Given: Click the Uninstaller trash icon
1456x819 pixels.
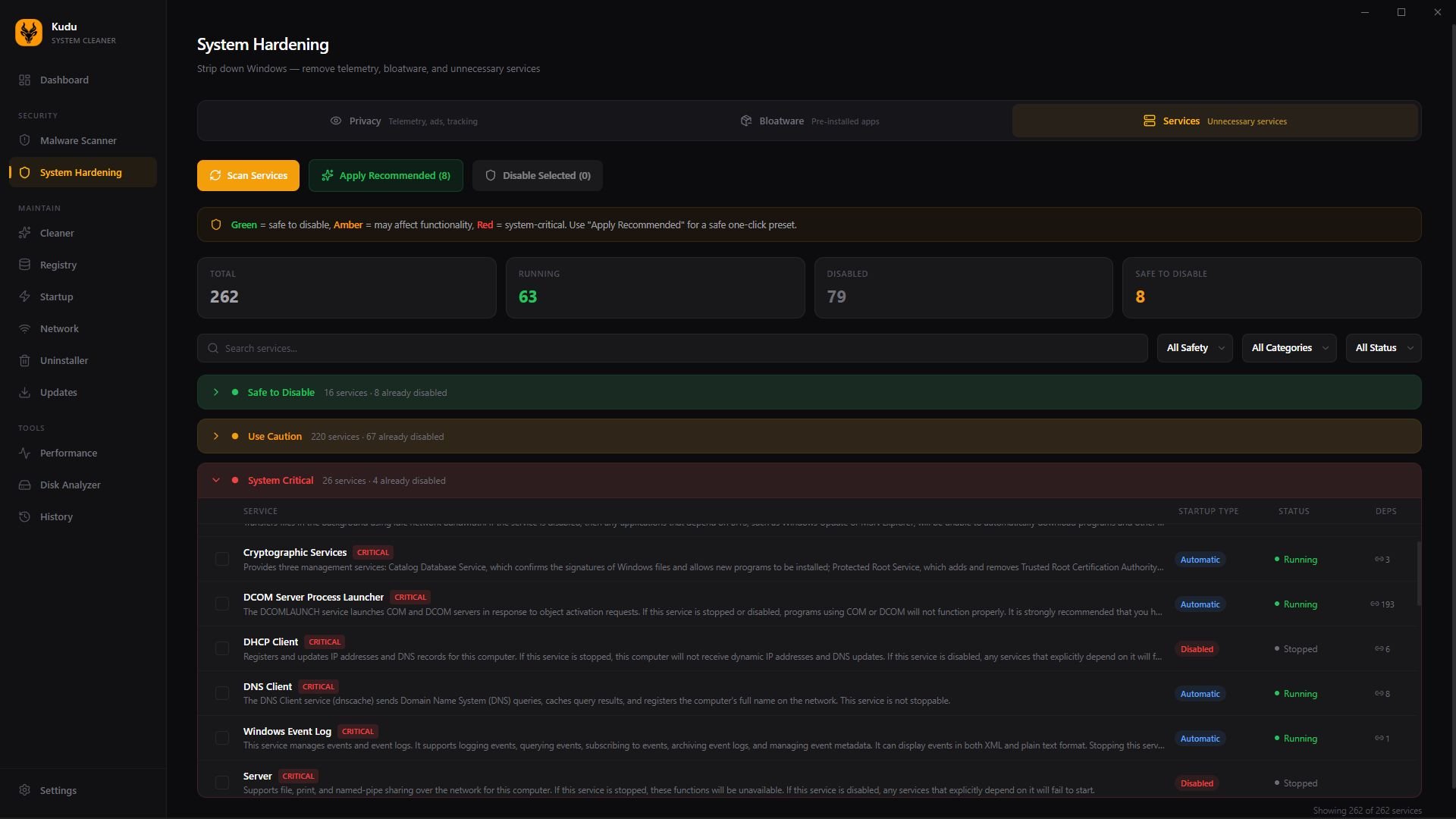Looking at the screenshot, I should pos(24,361).
